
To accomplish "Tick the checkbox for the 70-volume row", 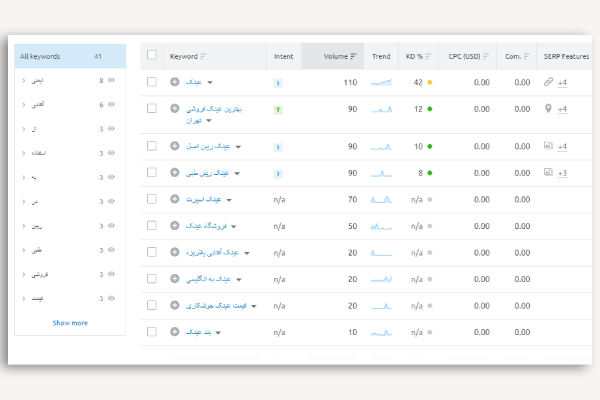I will pos(152,199).
